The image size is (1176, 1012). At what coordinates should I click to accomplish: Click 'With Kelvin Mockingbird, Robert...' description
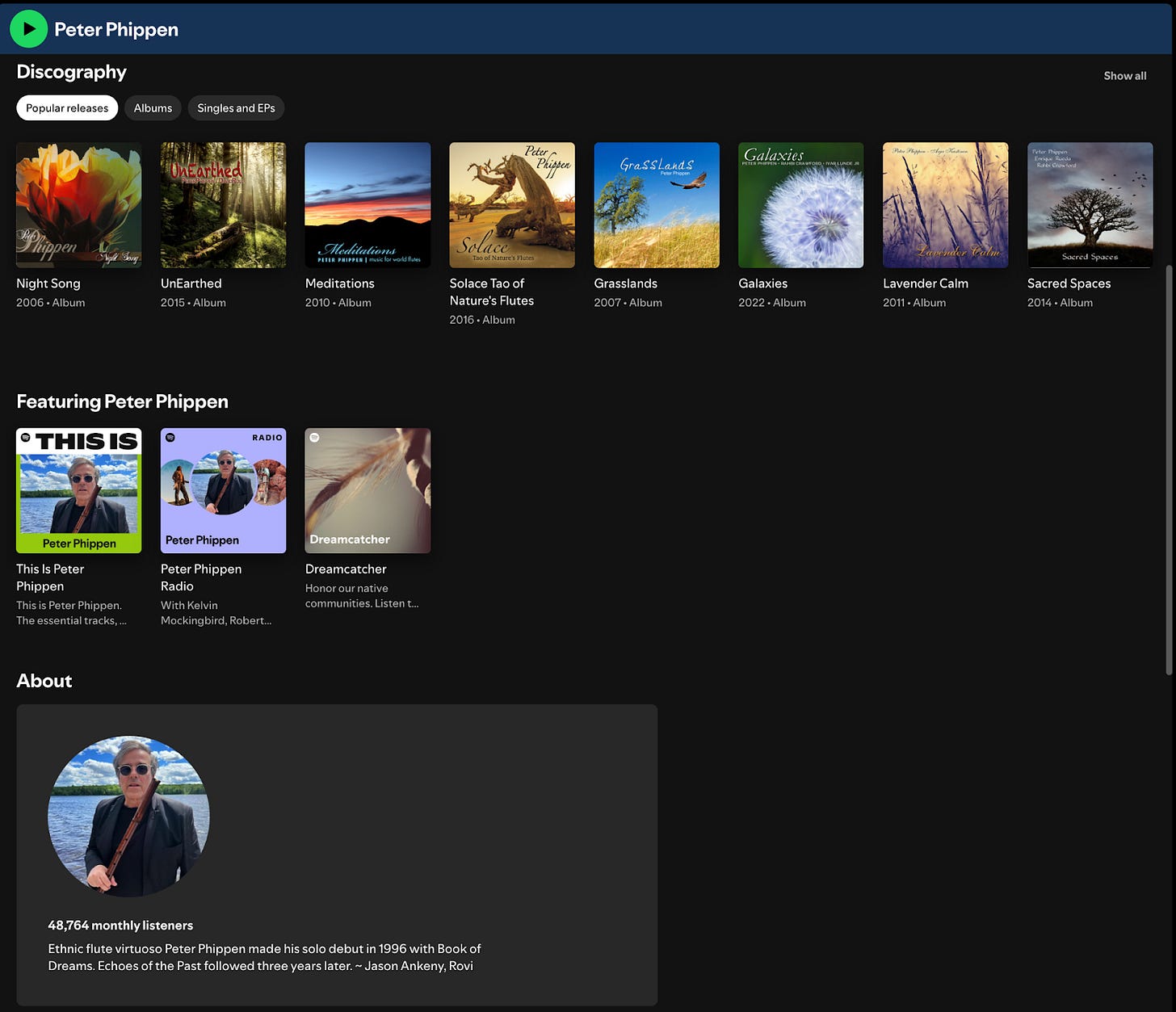(x=216, y=613)
